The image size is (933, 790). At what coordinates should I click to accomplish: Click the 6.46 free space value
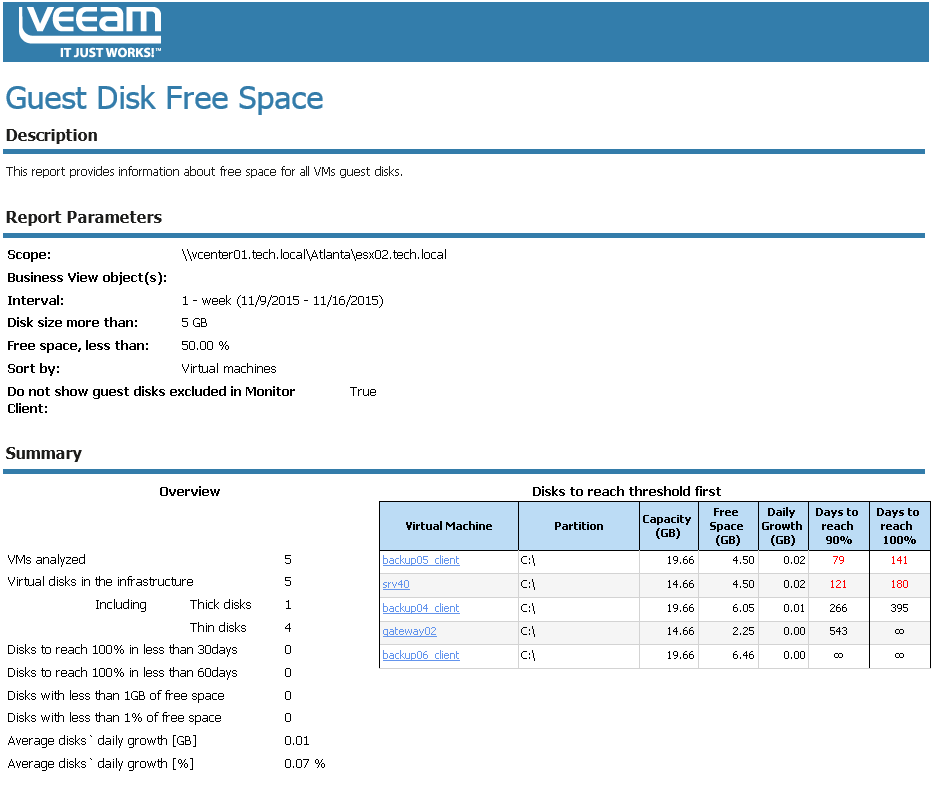(743, 655)
